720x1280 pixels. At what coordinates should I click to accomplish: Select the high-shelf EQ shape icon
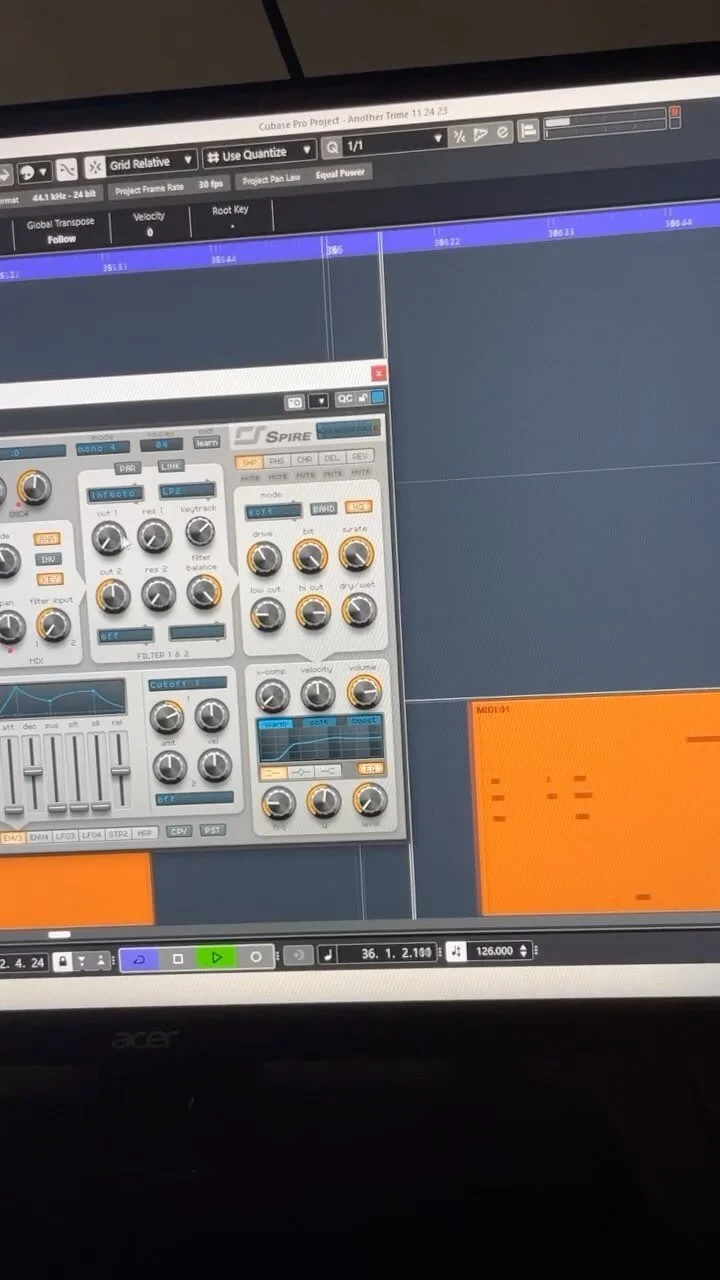tap(328, 770)
